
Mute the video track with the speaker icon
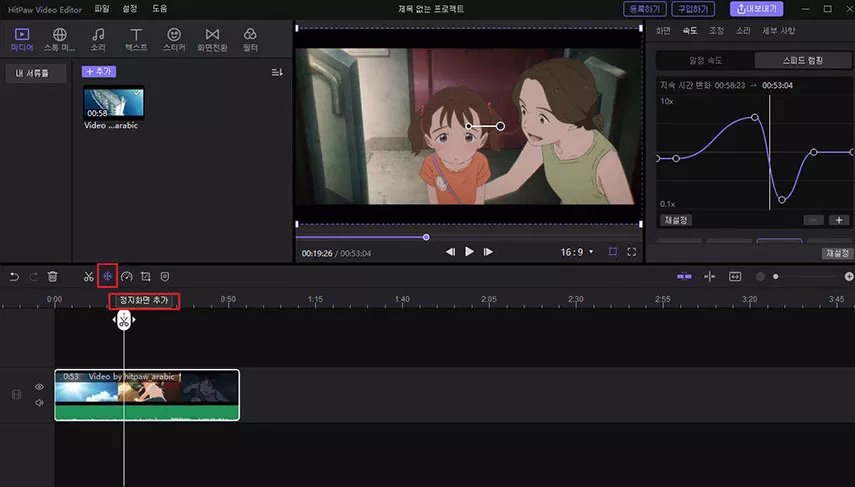click(x=39, y=403)
